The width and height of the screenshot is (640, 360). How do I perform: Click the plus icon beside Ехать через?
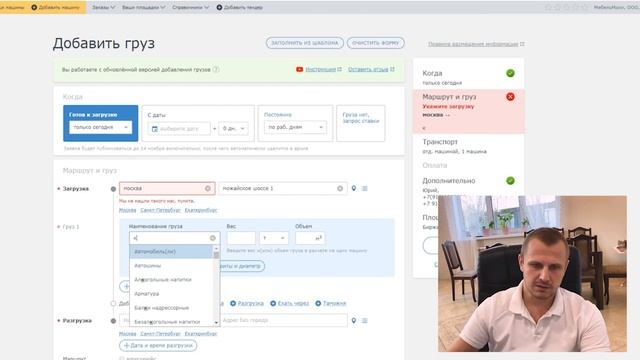(x=273, y=303)
